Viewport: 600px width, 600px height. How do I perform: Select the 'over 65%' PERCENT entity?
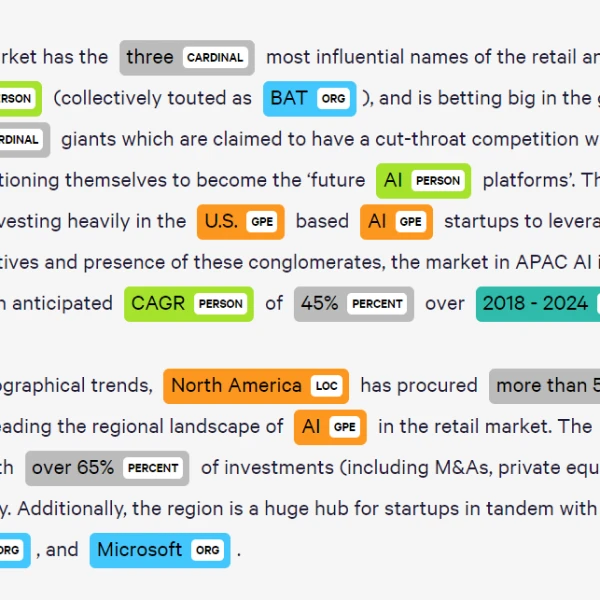pyautogui.click(x=107, y=468)
